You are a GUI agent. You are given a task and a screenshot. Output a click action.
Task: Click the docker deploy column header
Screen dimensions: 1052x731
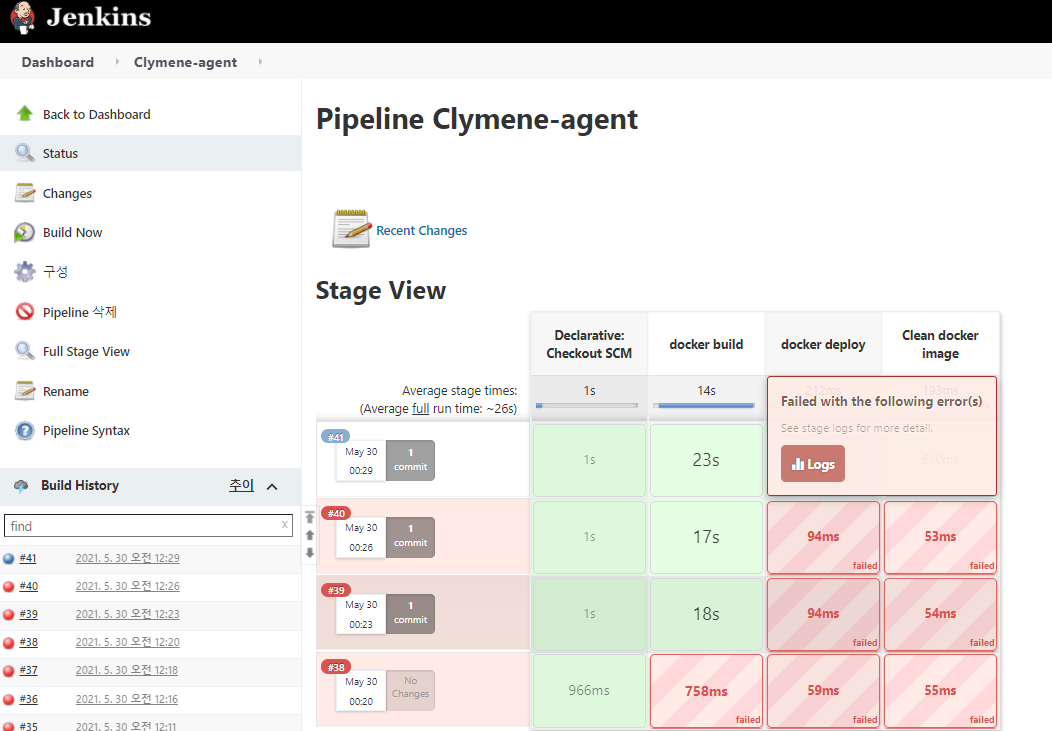coord(823,344)
